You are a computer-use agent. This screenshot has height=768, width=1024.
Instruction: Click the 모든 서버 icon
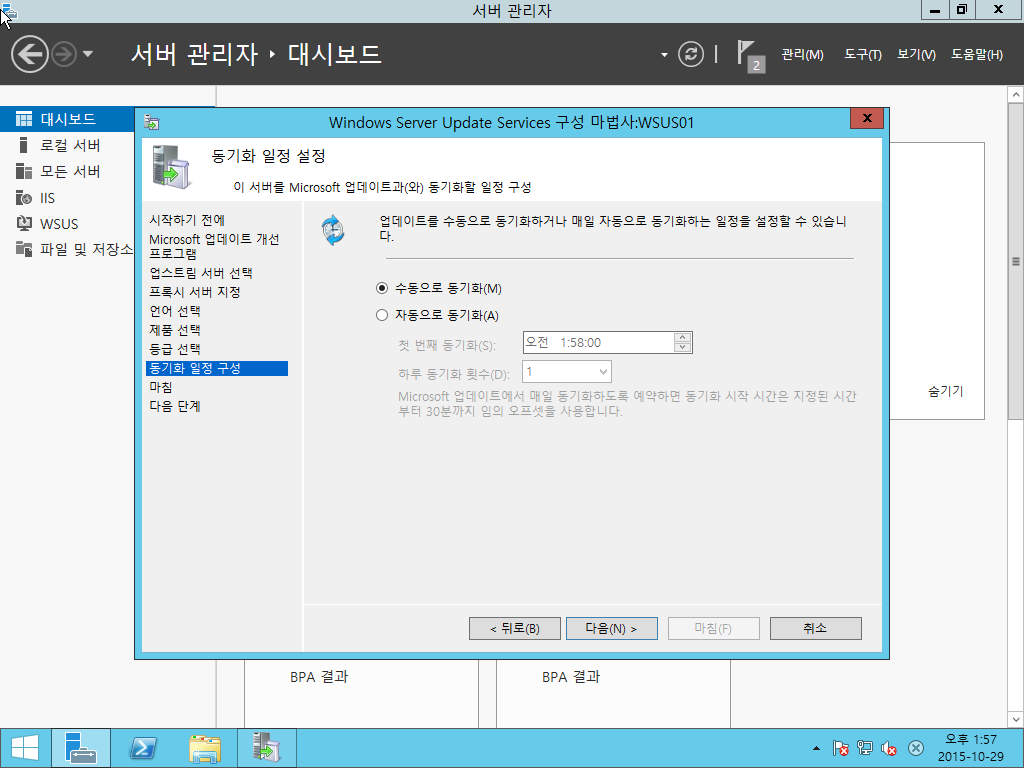coord(24,171)
